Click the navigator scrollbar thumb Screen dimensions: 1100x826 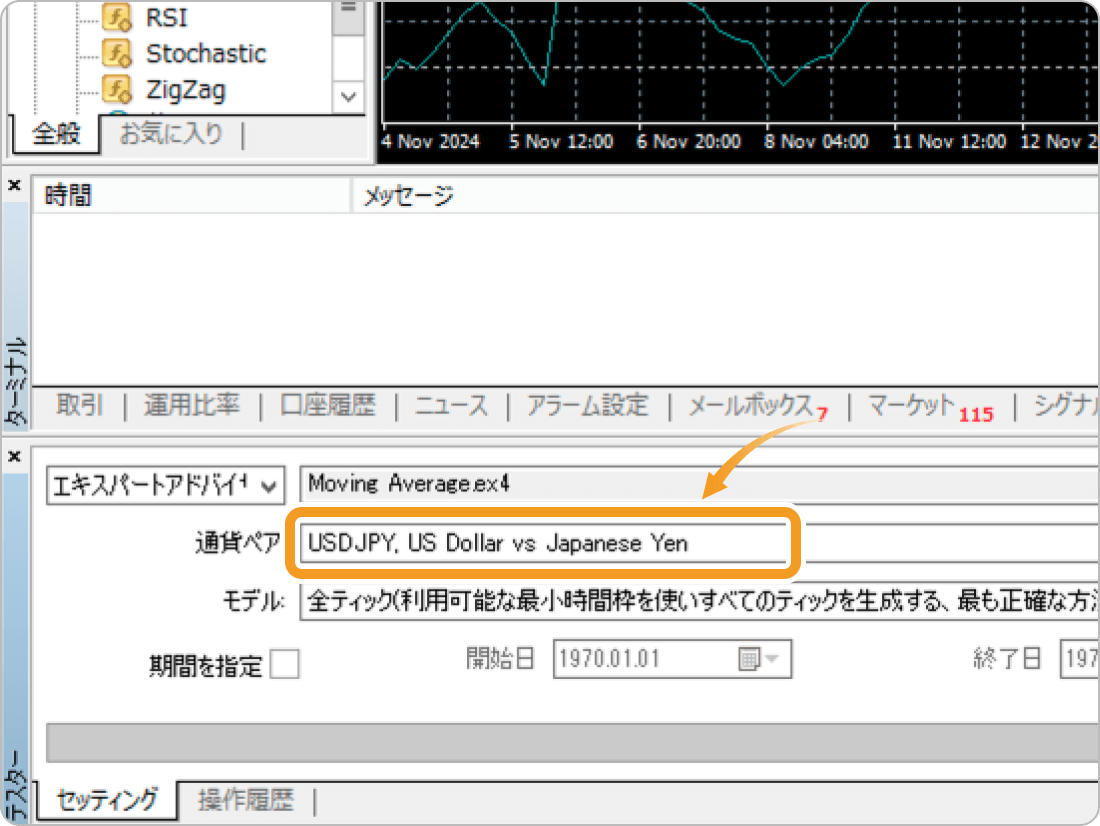(349, 18)
